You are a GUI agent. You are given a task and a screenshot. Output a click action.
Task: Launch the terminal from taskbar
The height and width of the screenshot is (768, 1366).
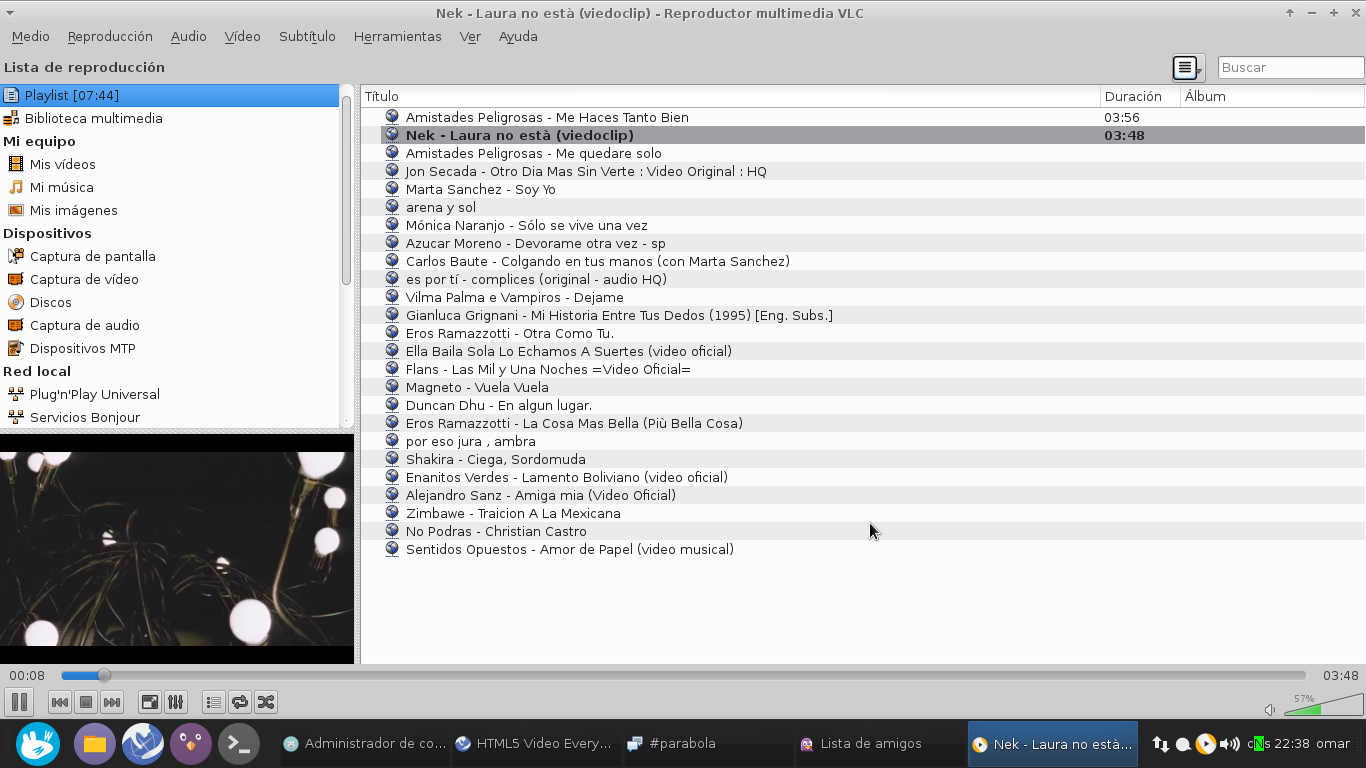coord(239,744)
